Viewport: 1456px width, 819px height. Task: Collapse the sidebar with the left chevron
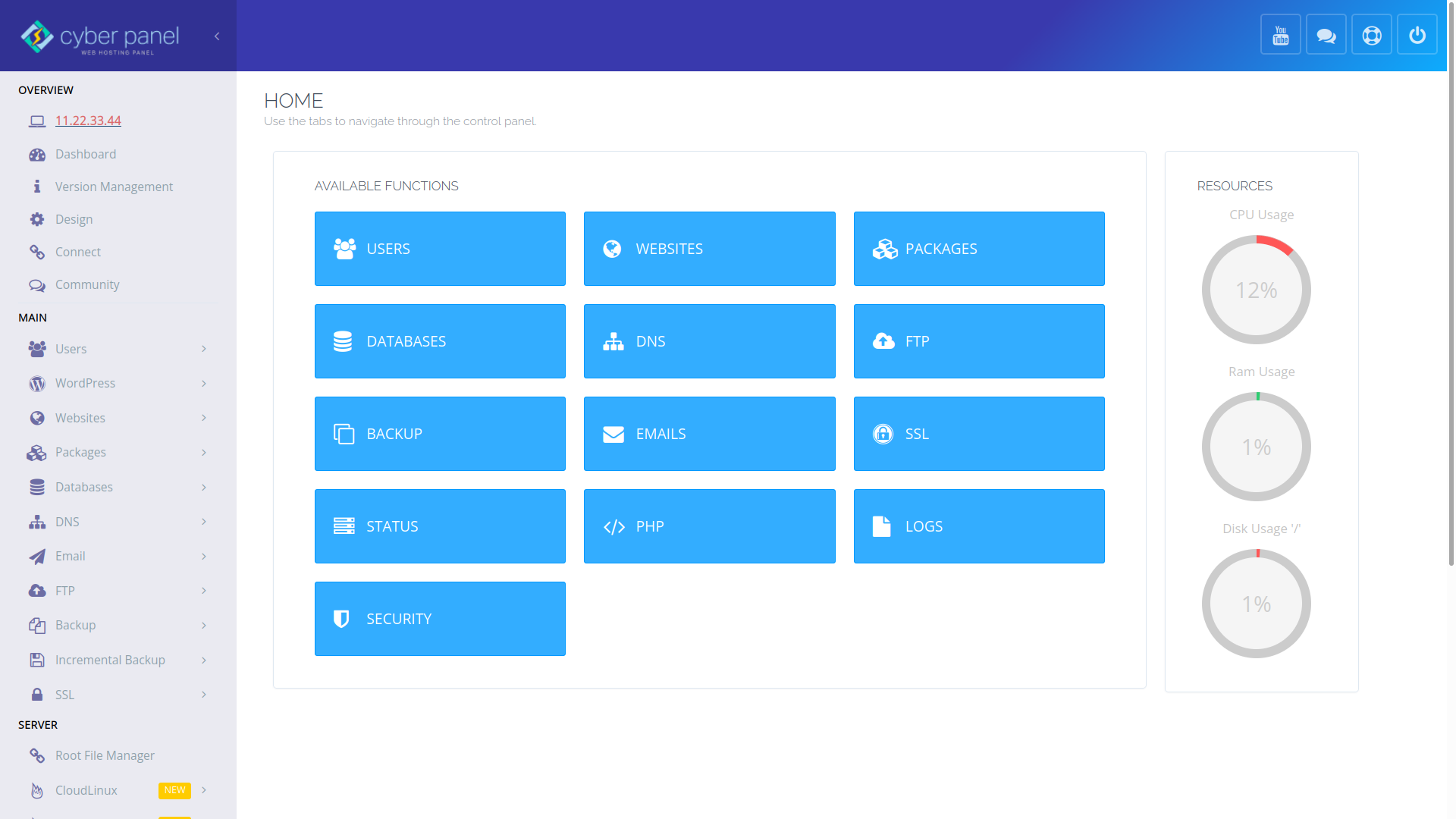217,36
